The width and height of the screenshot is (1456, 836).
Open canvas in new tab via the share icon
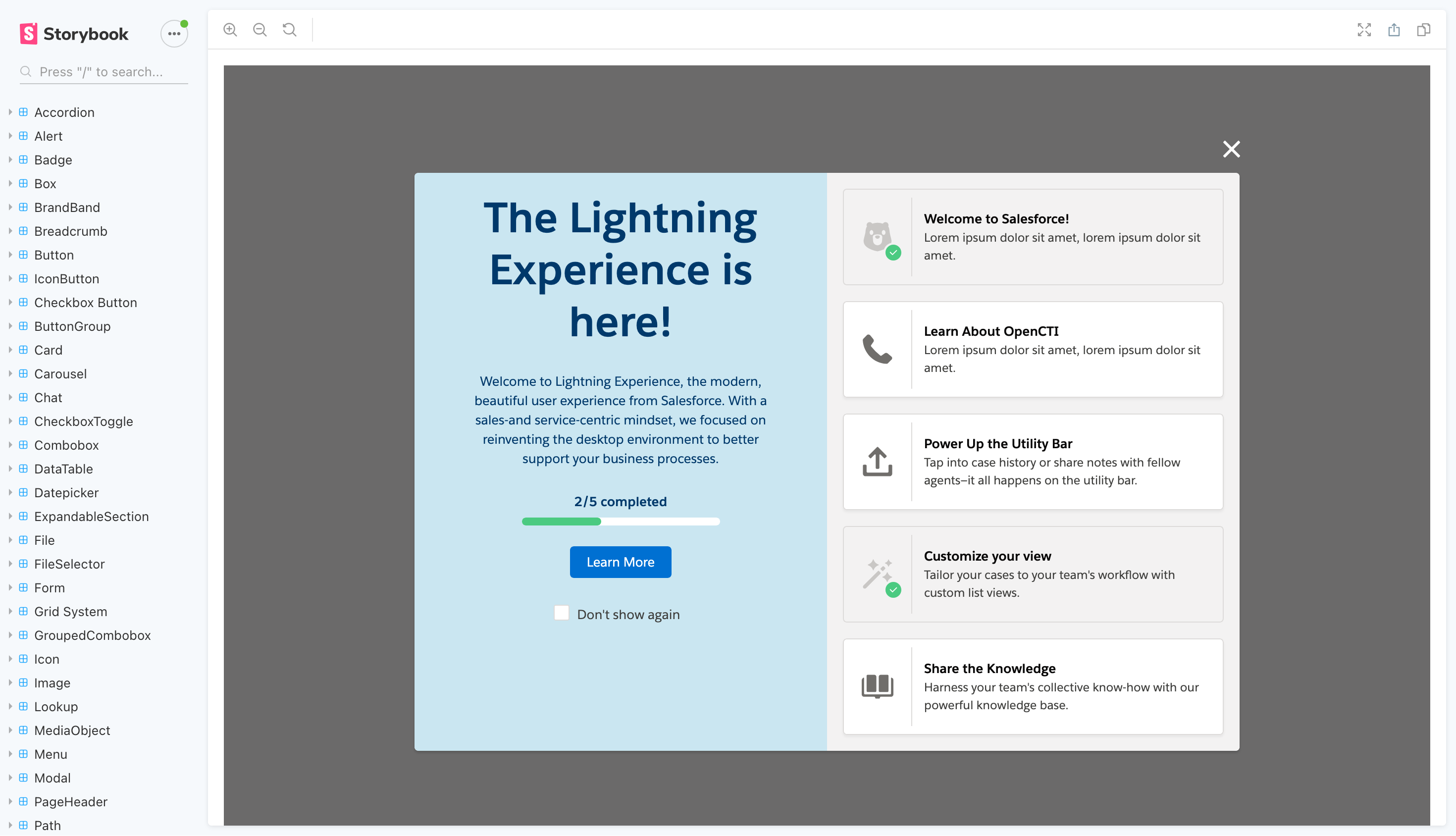pos(1394,30)
